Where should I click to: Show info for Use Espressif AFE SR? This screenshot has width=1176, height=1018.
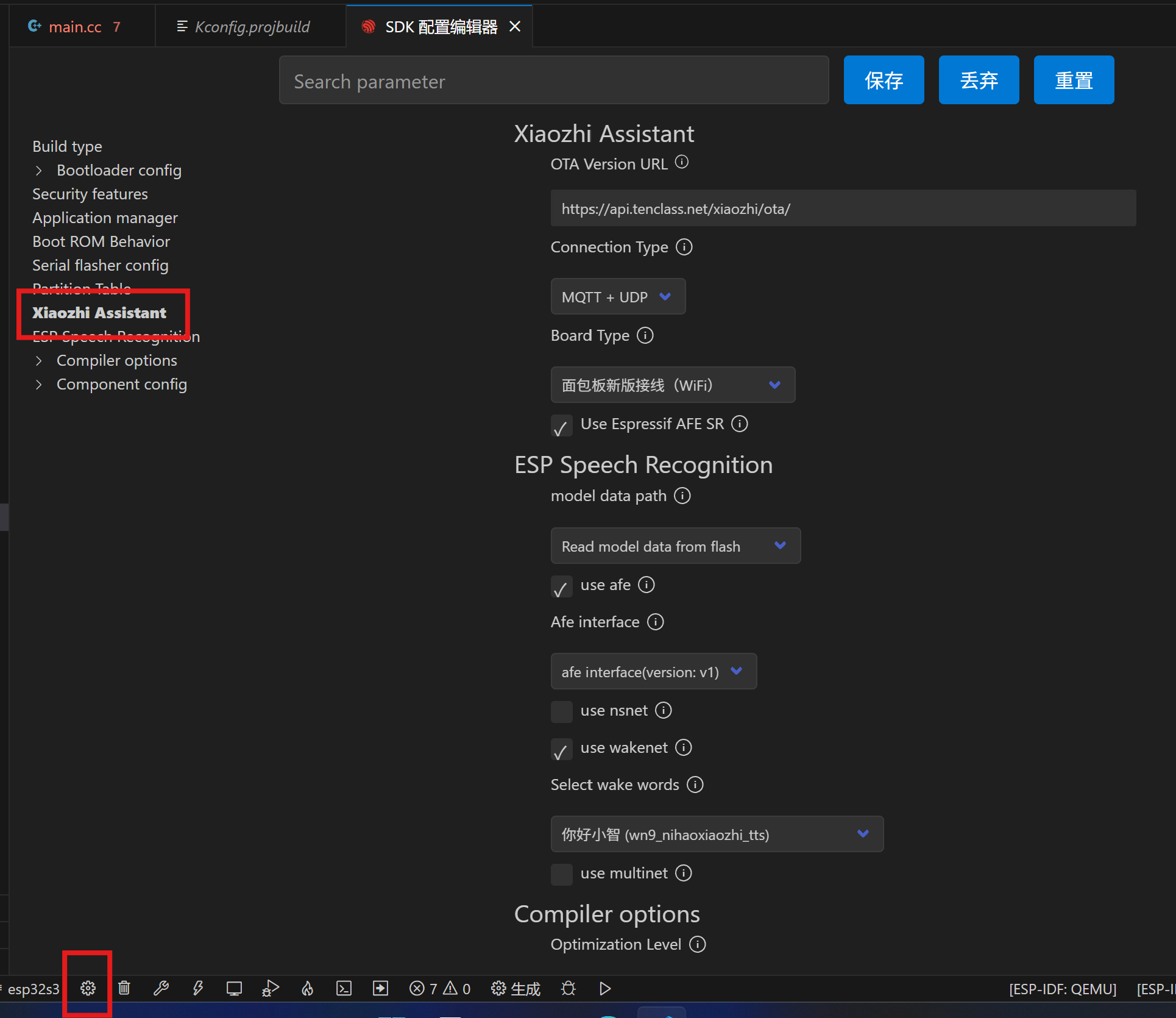click(740, 424)
